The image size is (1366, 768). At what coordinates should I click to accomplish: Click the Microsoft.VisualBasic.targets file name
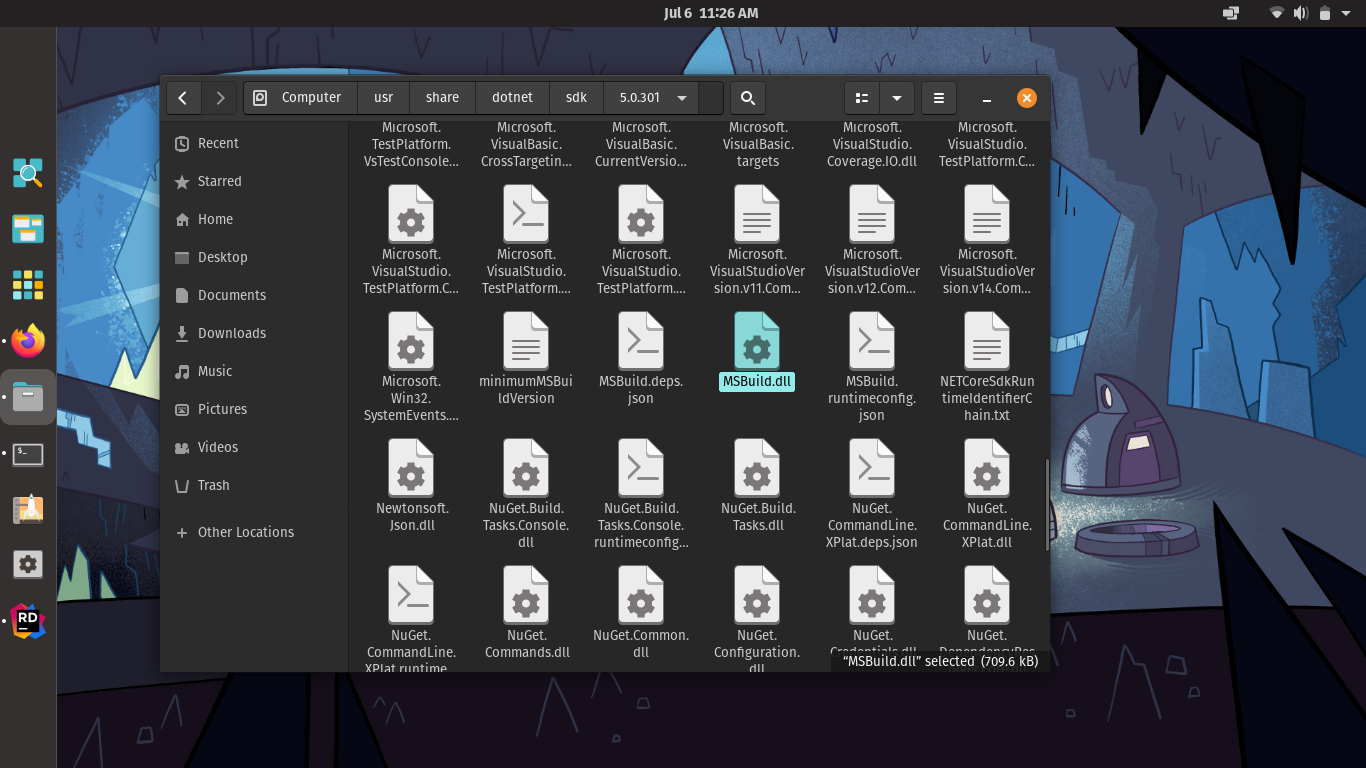pos(757,144)
